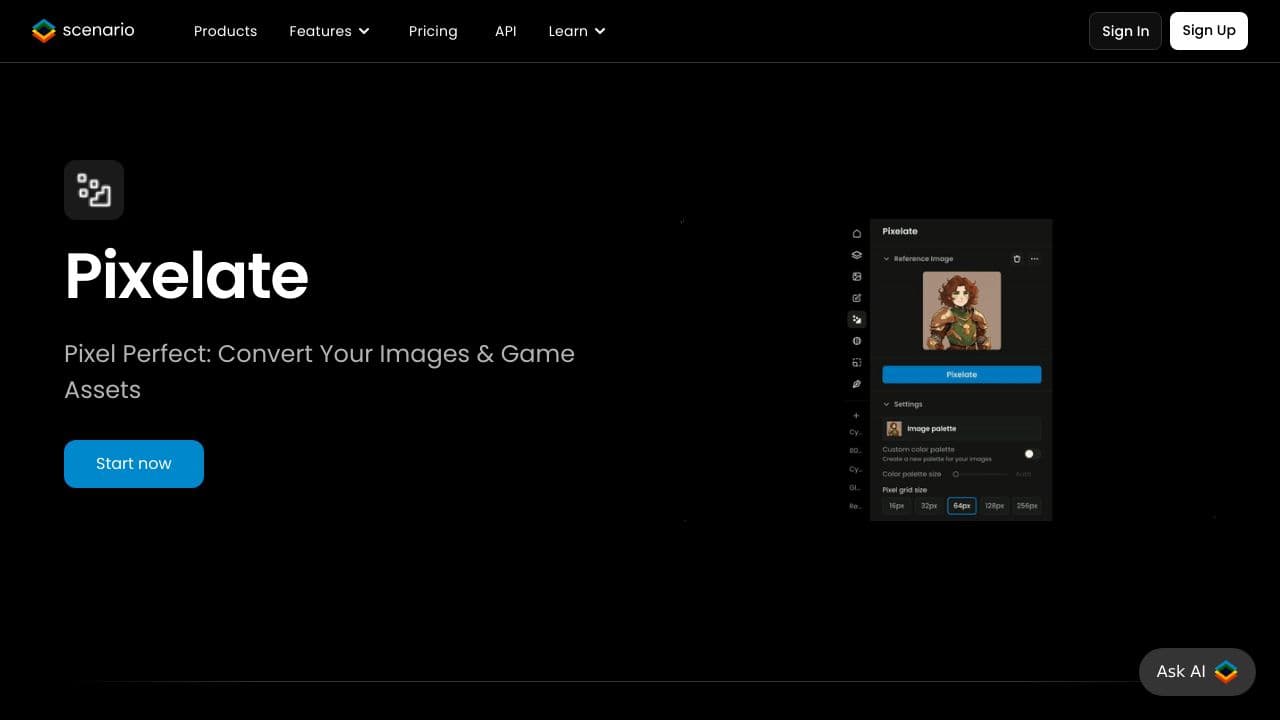The image size is (1280, 720).
Task: Click the Scenario logo
Action: (83, 31)
